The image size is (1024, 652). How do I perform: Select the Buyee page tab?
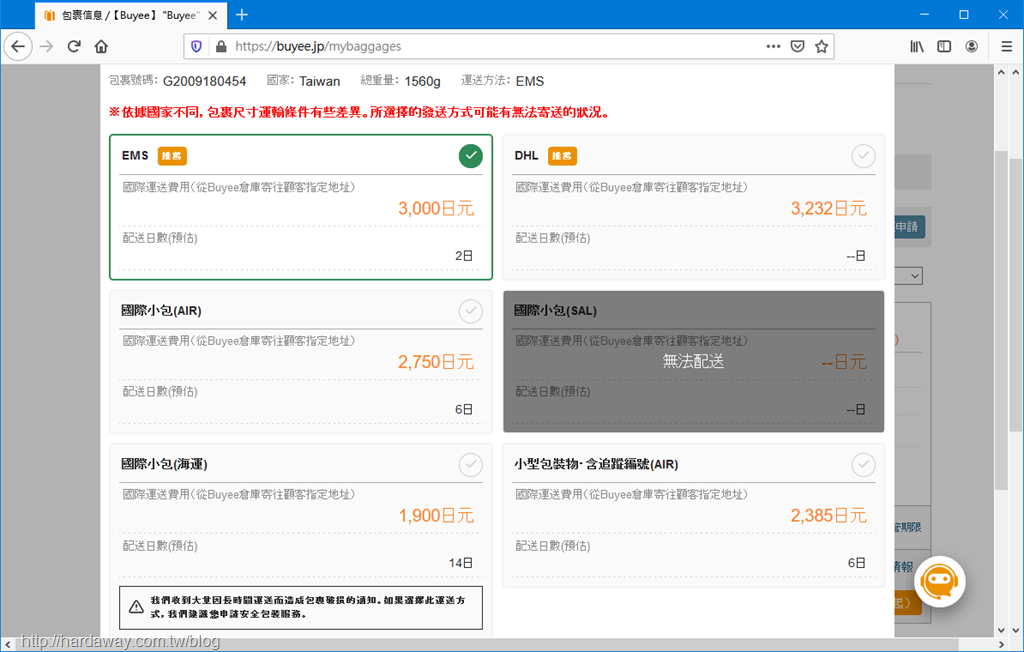pos(131,15)
